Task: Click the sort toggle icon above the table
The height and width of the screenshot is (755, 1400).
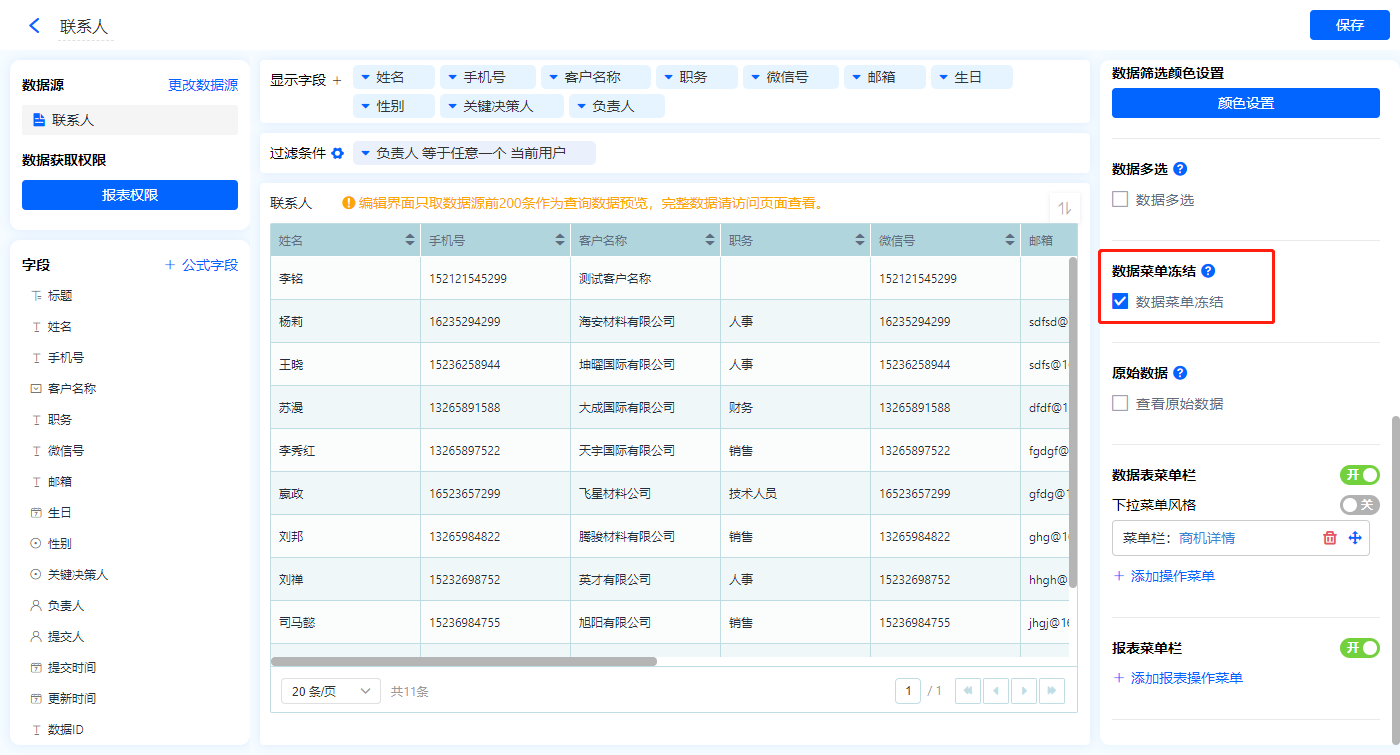Action: tap(1064, 208)
